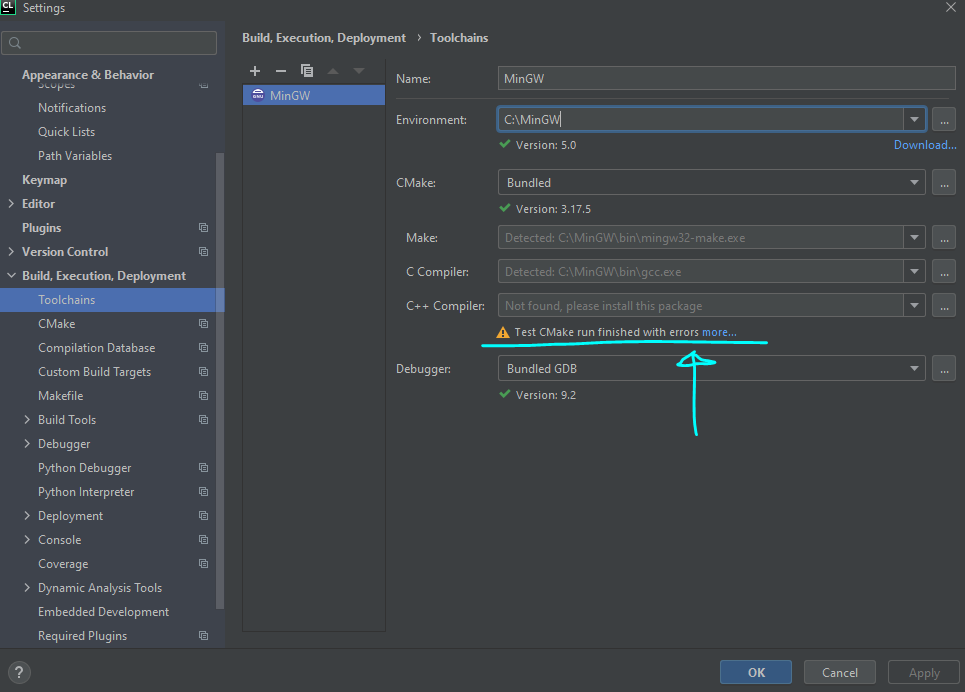Open help via the question mark icon
The height and width of the screenshot is (692, 965).
coord(18,672)
